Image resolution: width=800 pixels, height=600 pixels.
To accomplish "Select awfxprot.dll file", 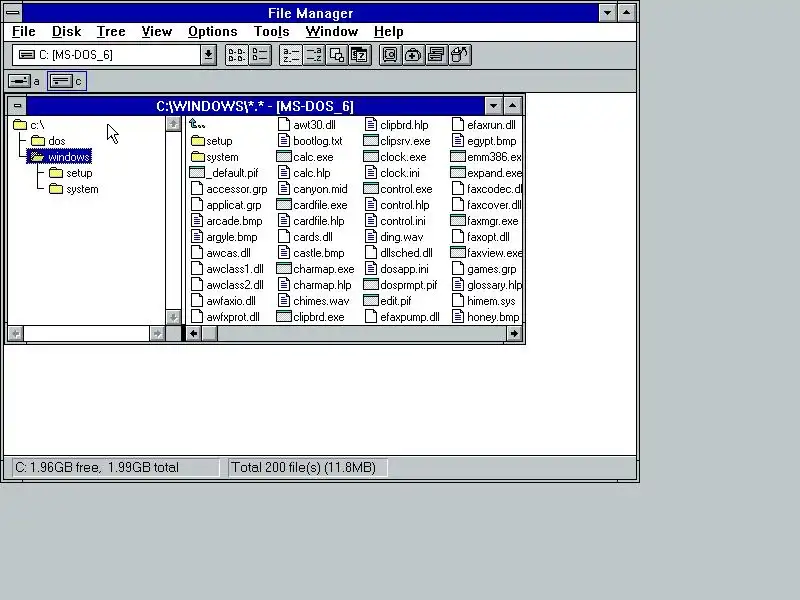I will 225,317.
